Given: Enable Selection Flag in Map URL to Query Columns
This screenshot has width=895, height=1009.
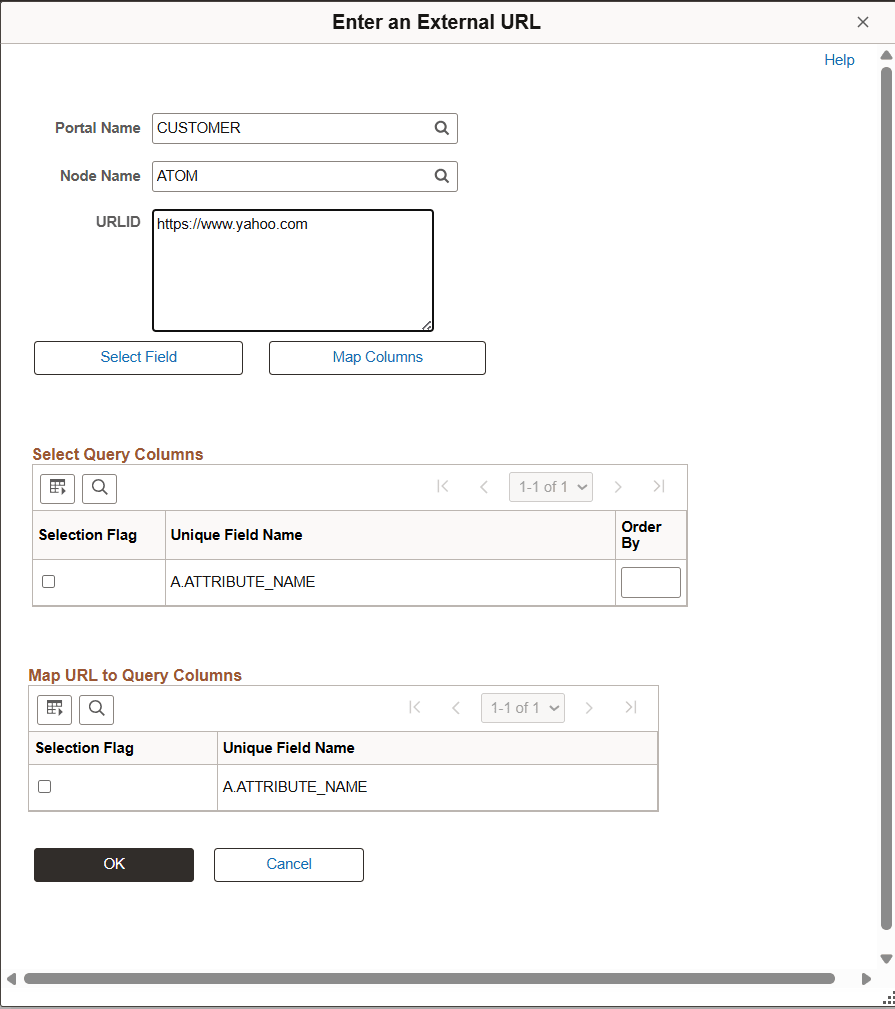Looking at the screenshot, I should click(x=44, y=786).
